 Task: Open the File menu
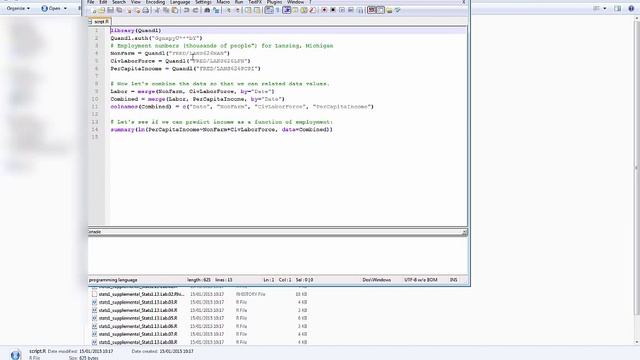(91, 2)
